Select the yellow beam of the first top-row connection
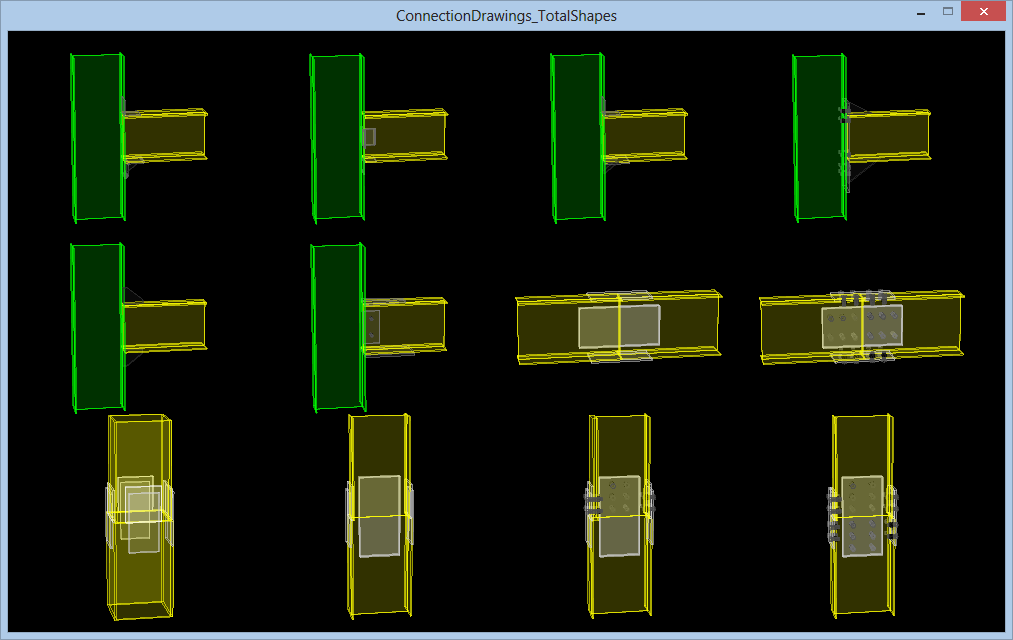The width and height of the screenshot is (1013, 640). (165, 134)
